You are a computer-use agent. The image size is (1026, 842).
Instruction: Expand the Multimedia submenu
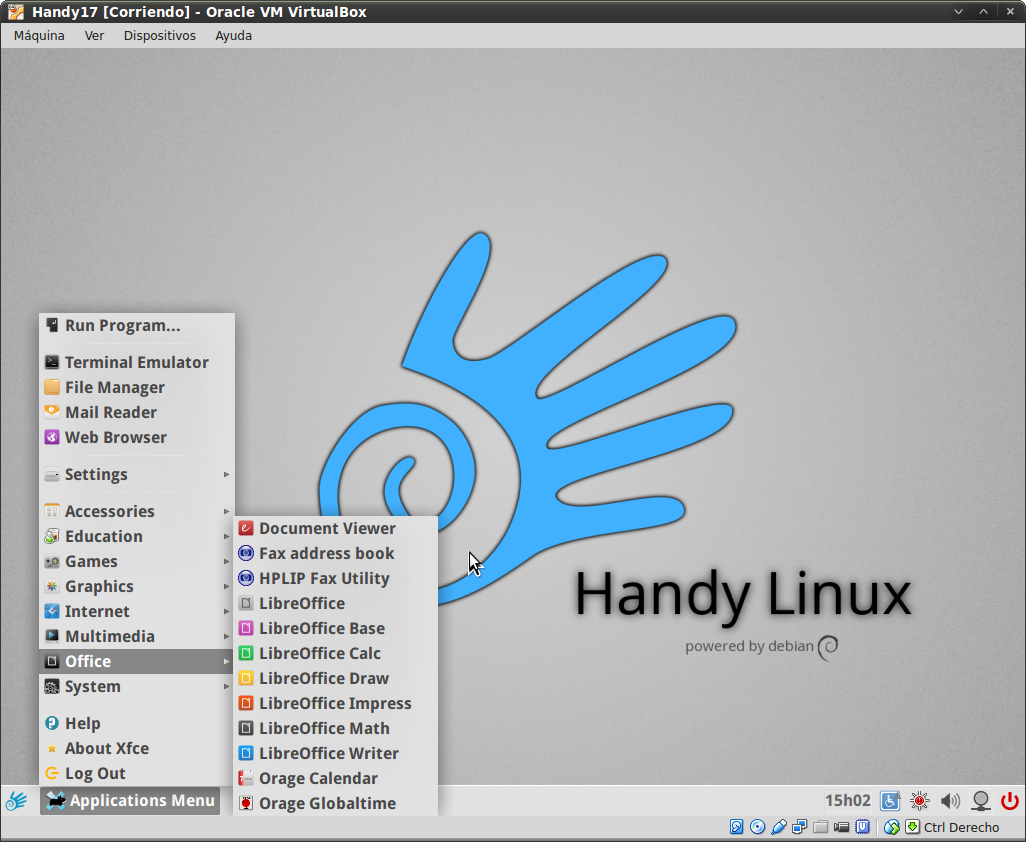(x=109, y=636)
